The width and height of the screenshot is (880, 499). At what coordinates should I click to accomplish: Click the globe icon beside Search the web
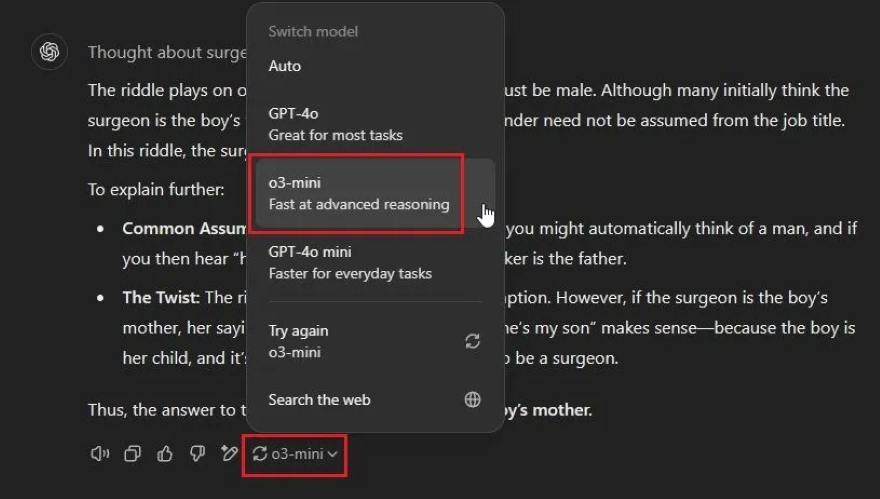tap(473, 400)
